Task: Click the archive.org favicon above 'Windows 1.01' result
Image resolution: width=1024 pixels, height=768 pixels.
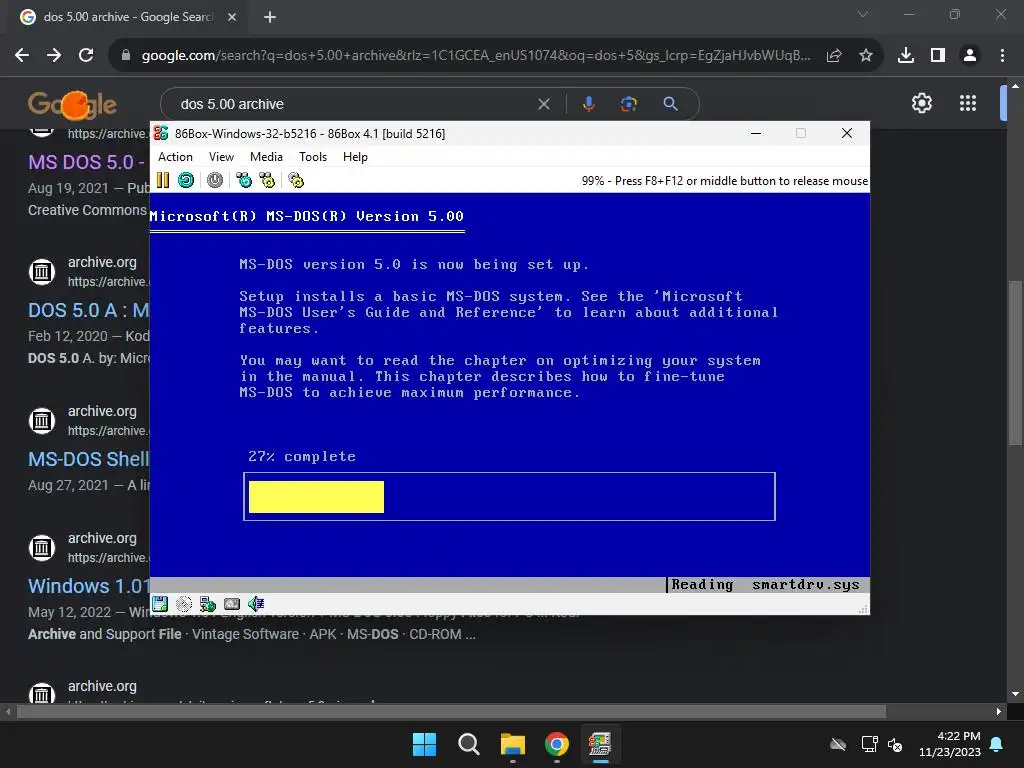Action: click(x=42, y=547)
